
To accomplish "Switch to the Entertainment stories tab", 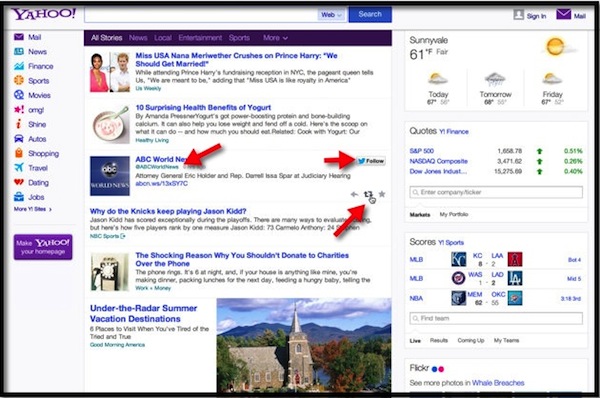I will (200, 38).
